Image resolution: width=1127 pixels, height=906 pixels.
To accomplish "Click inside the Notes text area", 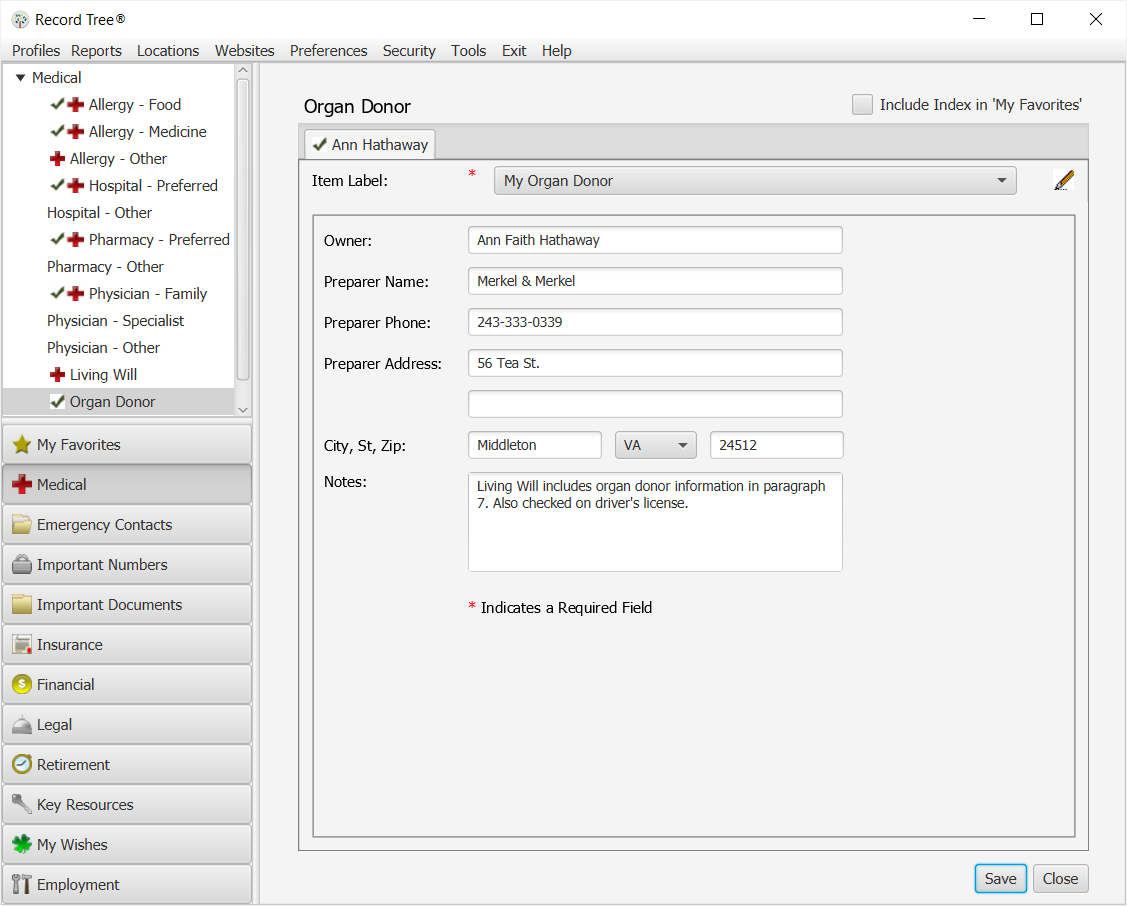I will 655,520.
